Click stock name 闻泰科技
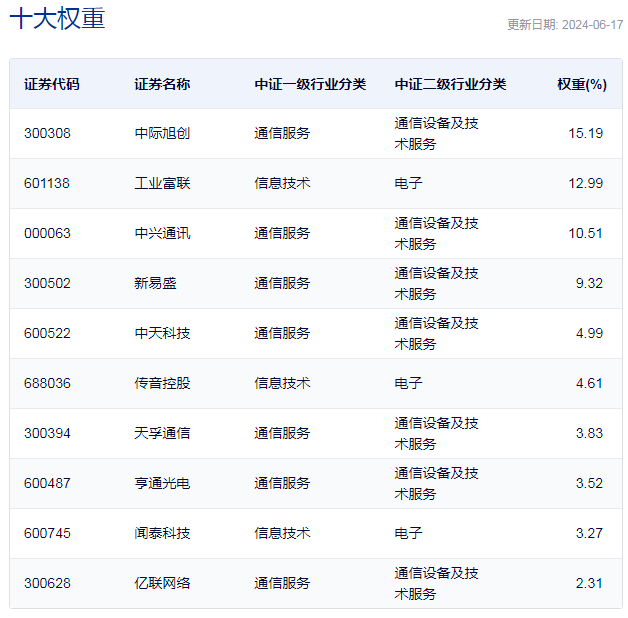The width and height of the screenshot is (628, 618). 162,533
